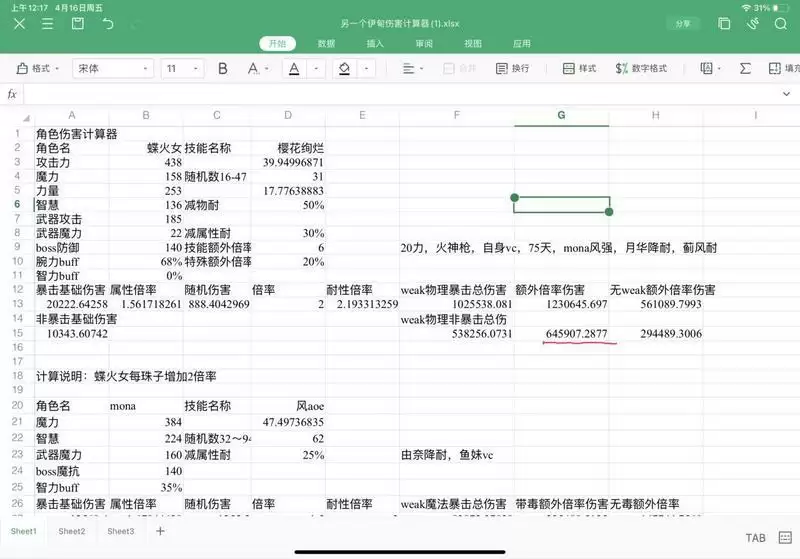The width and height of the screenshot is (800, 559).
Task: Click the undo arrow icon
Action: pyautogui.click(x=108, y=23)
